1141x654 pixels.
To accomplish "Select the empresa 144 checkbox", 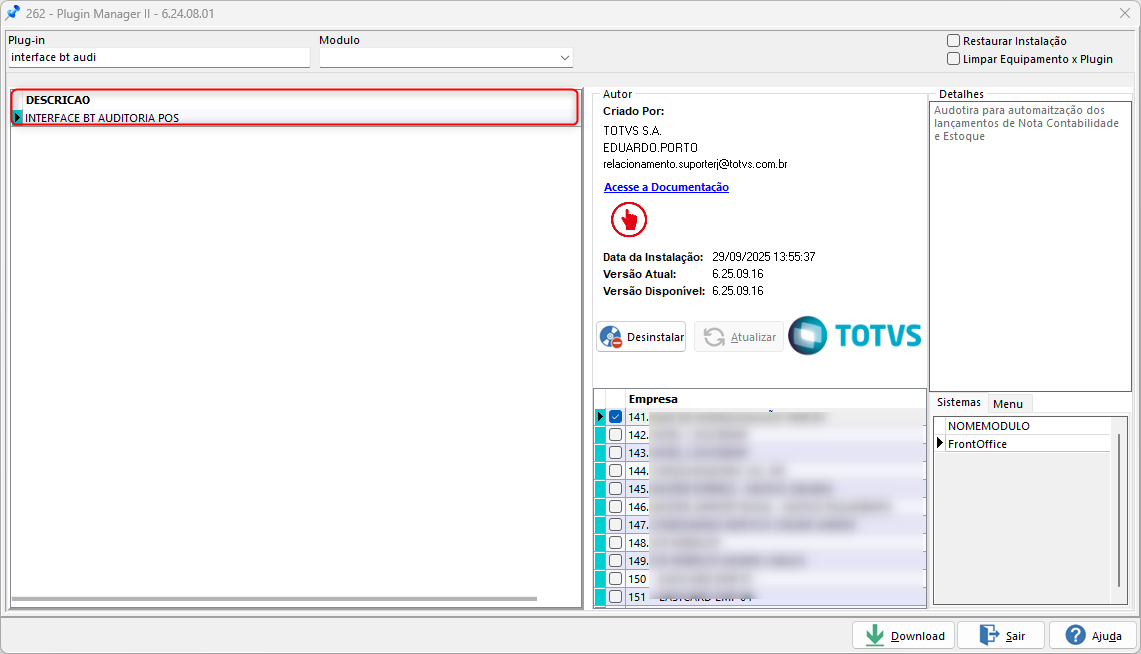I will coord(616,471).
